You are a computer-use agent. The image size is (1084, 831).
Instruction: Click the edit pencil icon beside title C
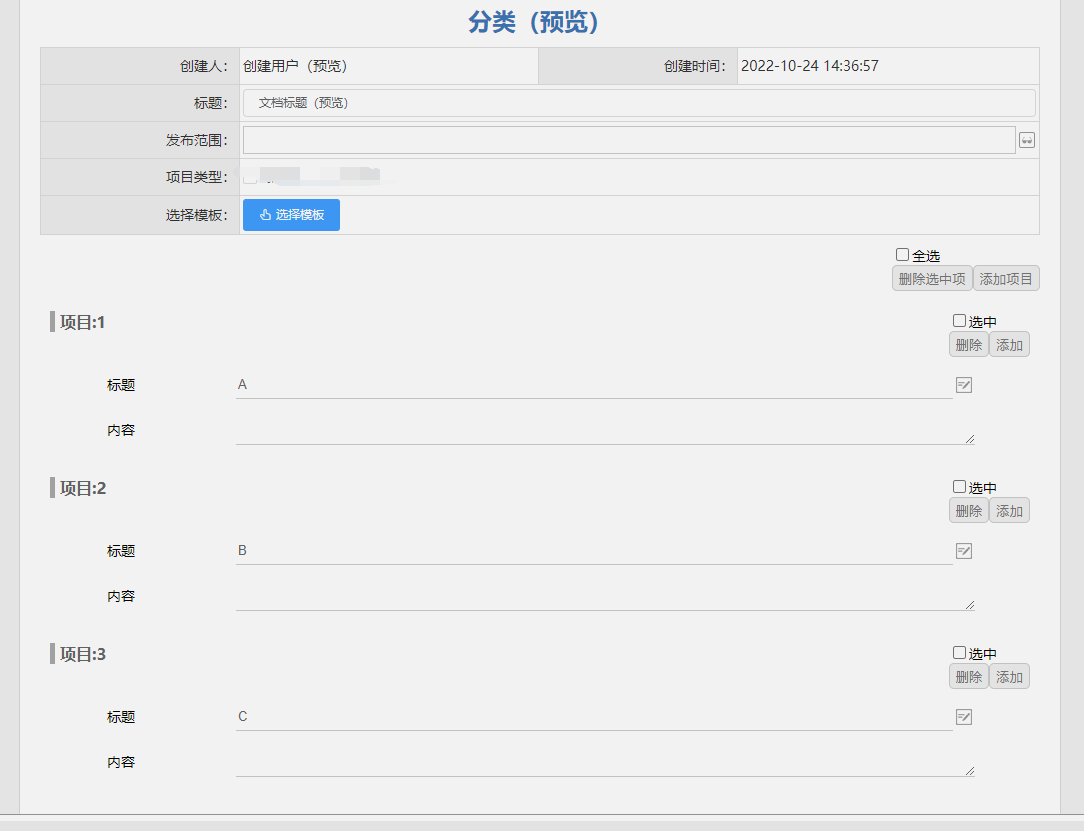tap(963, 716)
